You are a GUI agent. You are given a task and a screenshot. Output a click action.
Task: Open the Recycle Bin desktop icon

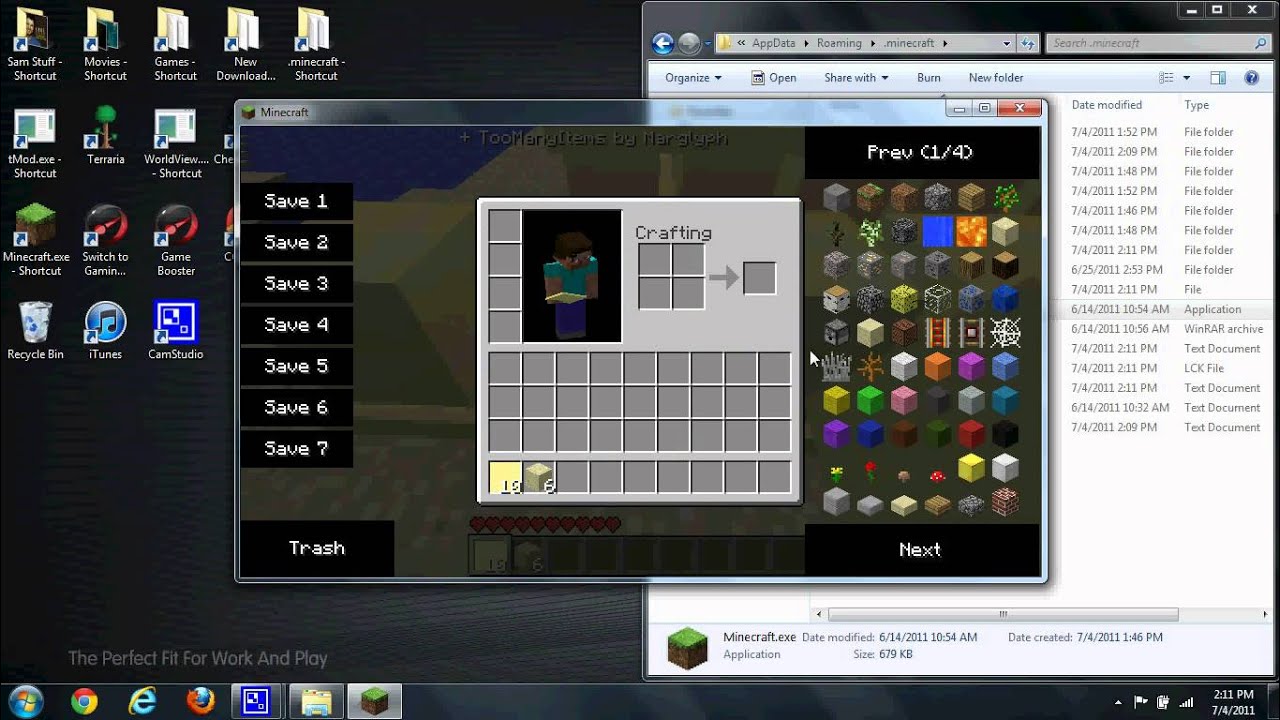35,330
